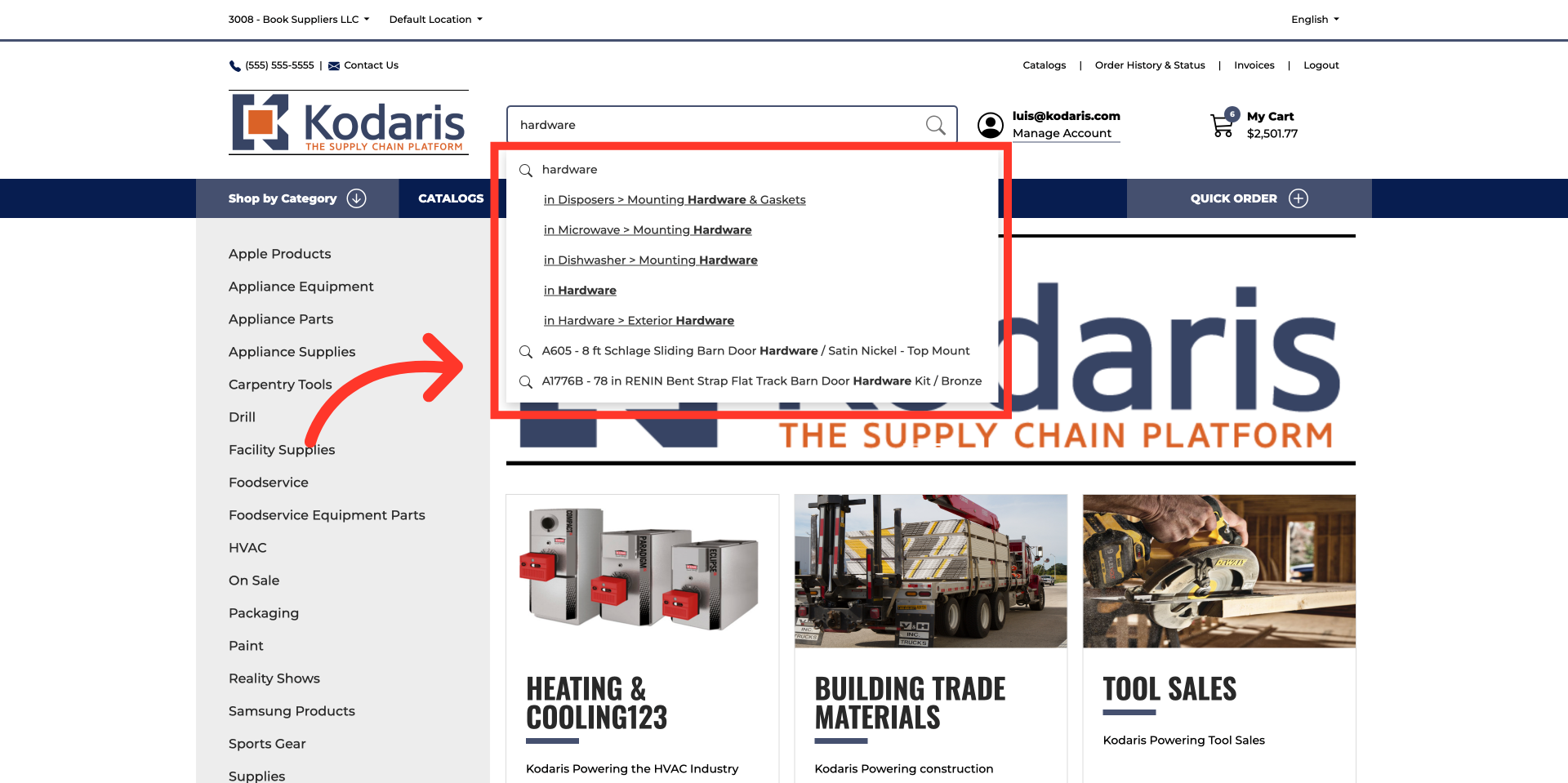Screen dimensions: 1568x783
Task: Open Foodservice Equipment Parts category
Action: [327, 515]
